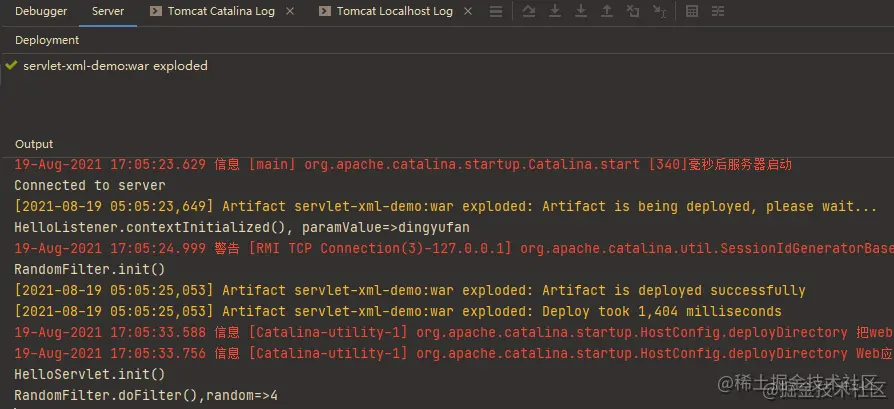Click the 'HelloServlet.init()' output line
The image size is (894, 409).
pos(90,375)
